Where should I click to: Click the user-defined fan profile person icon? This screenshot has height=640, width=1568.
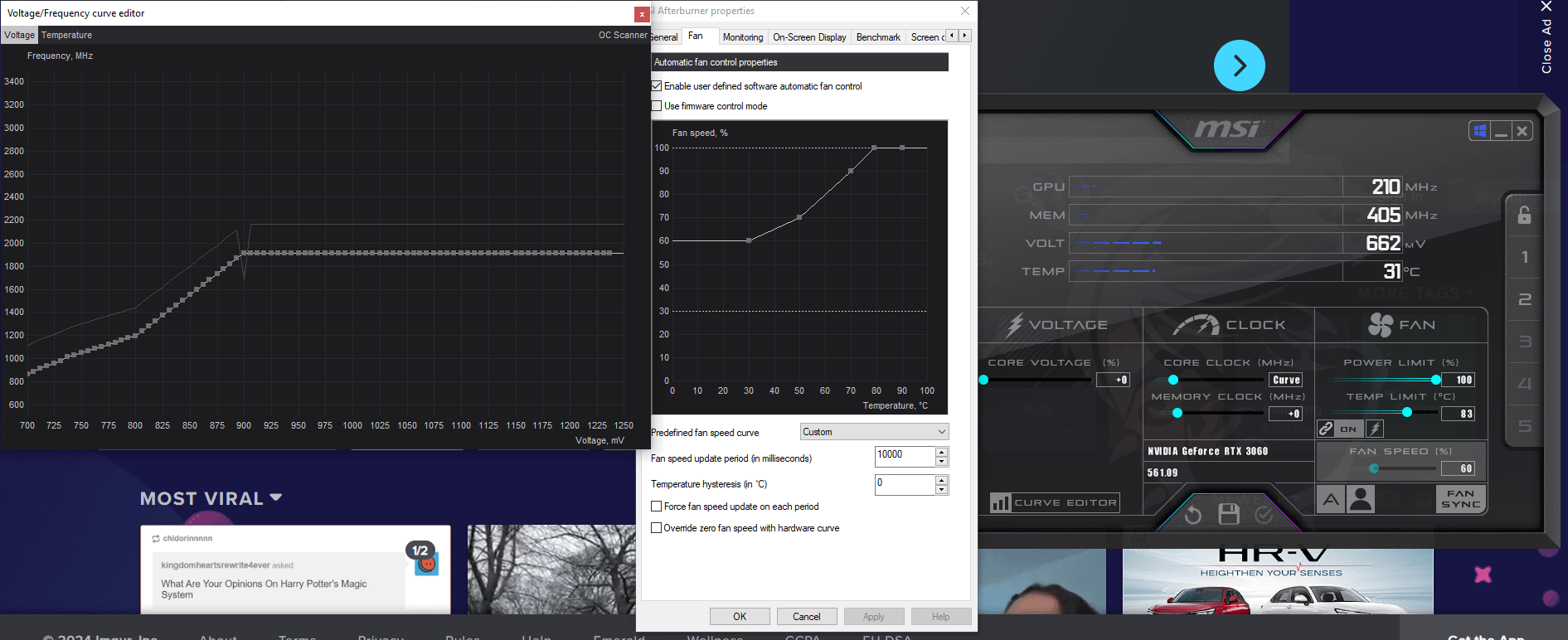click(1361, 499)
